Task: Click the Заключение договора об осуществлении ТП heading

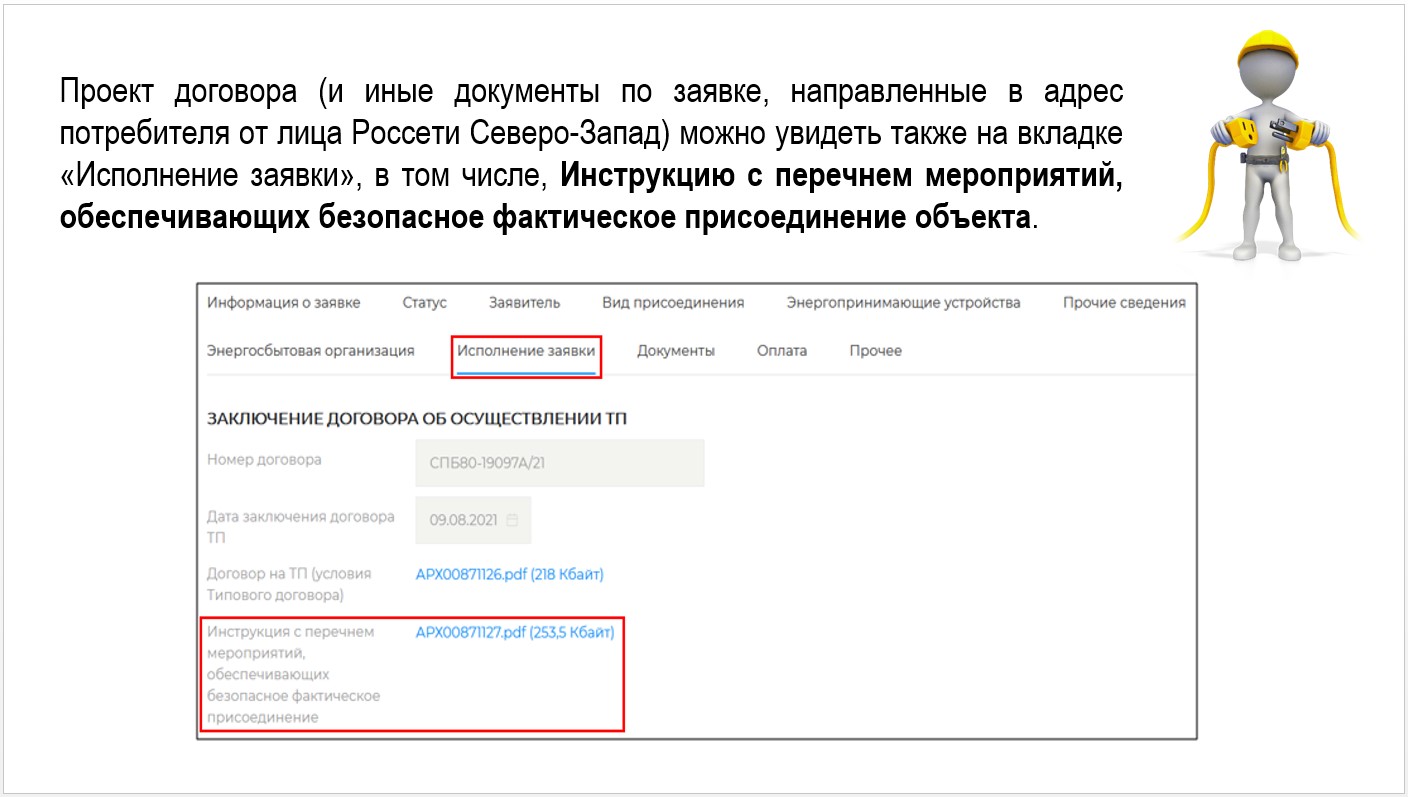Action: click(x=416, y=419)
